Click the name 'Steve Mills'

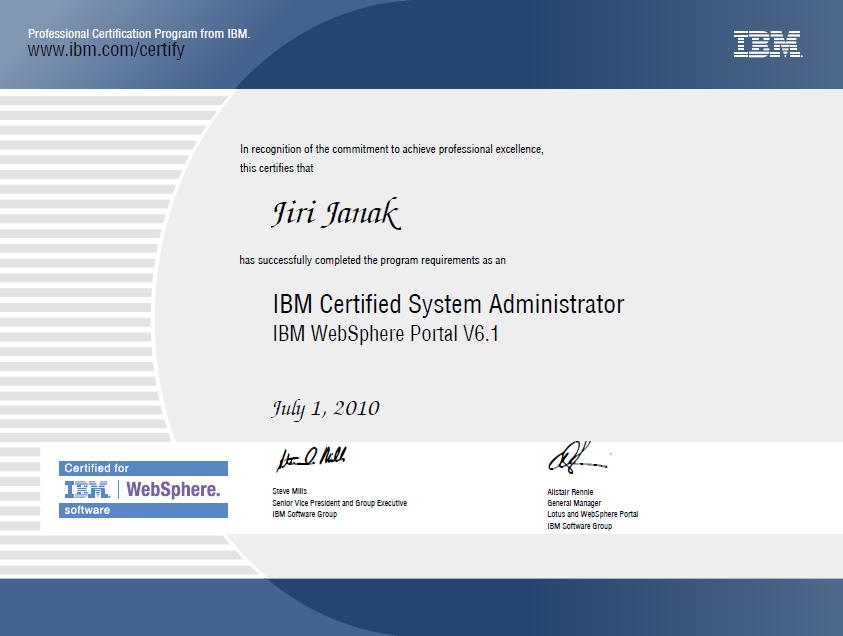289,491
